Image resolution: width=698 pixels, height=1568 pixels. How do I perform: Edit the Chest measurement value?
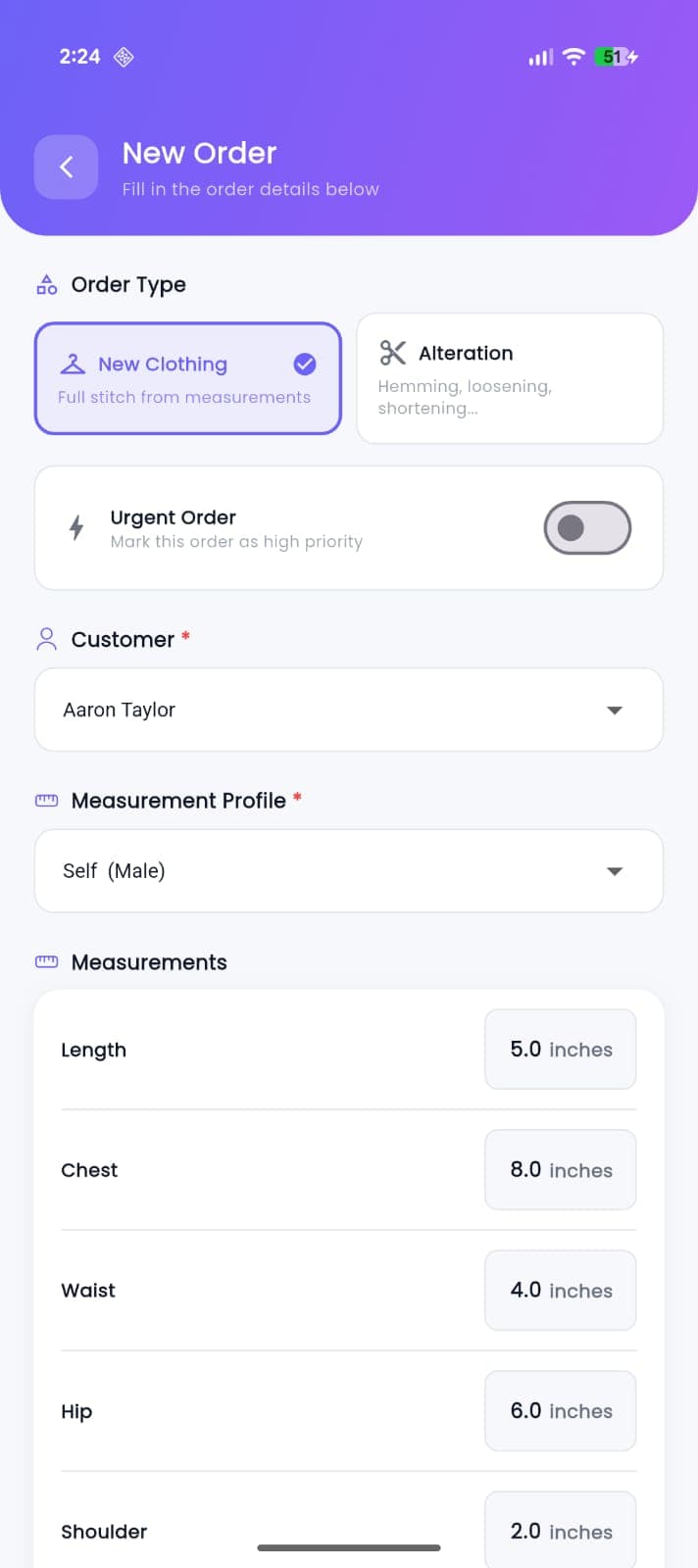(x=560, y=1170)
